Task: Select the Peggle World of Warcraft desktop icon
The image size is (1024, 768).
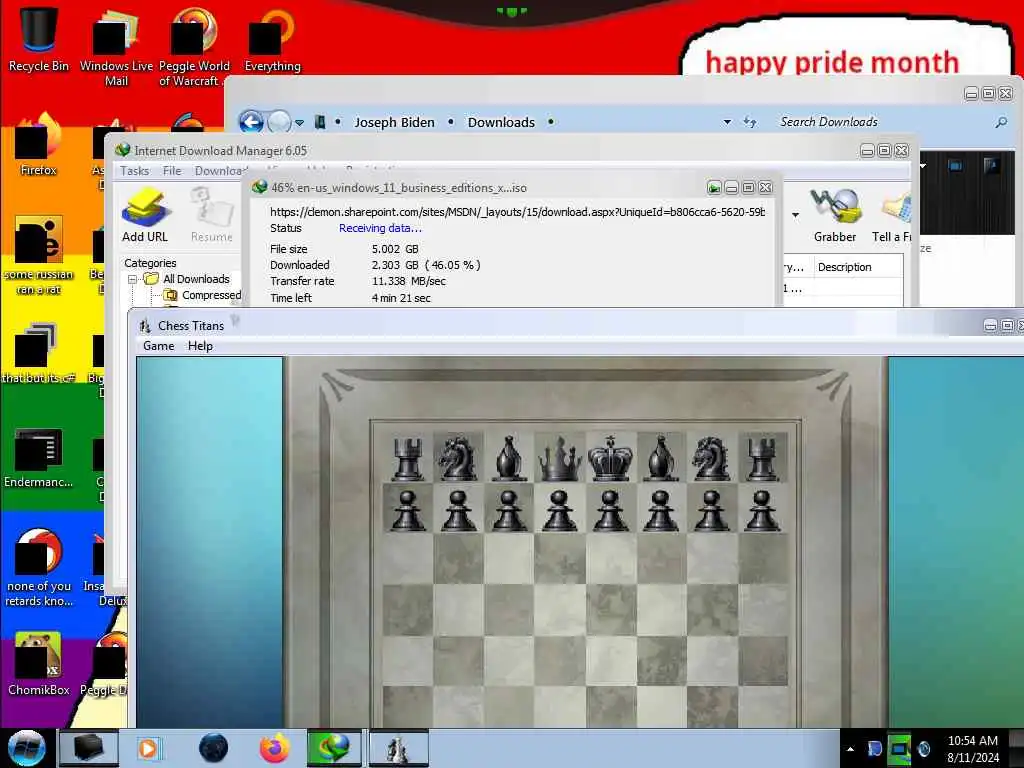Action: point(193,47)
